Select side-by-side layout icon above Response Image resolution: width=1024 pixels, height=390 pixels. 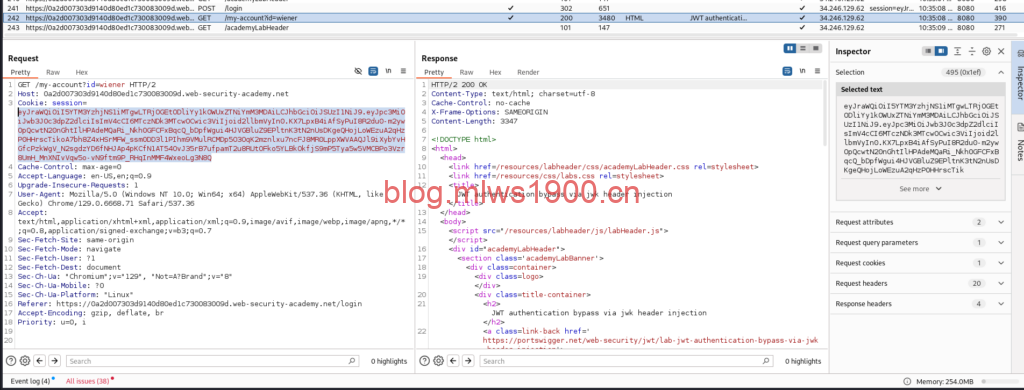tap(790, 48)
